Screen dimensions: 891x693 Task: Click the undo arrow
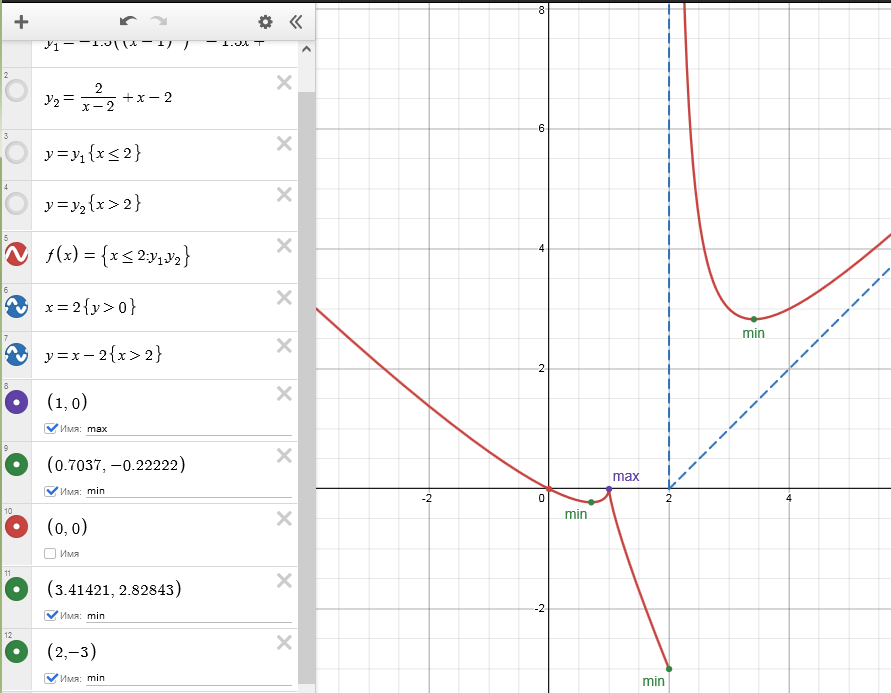click(128, 21)
